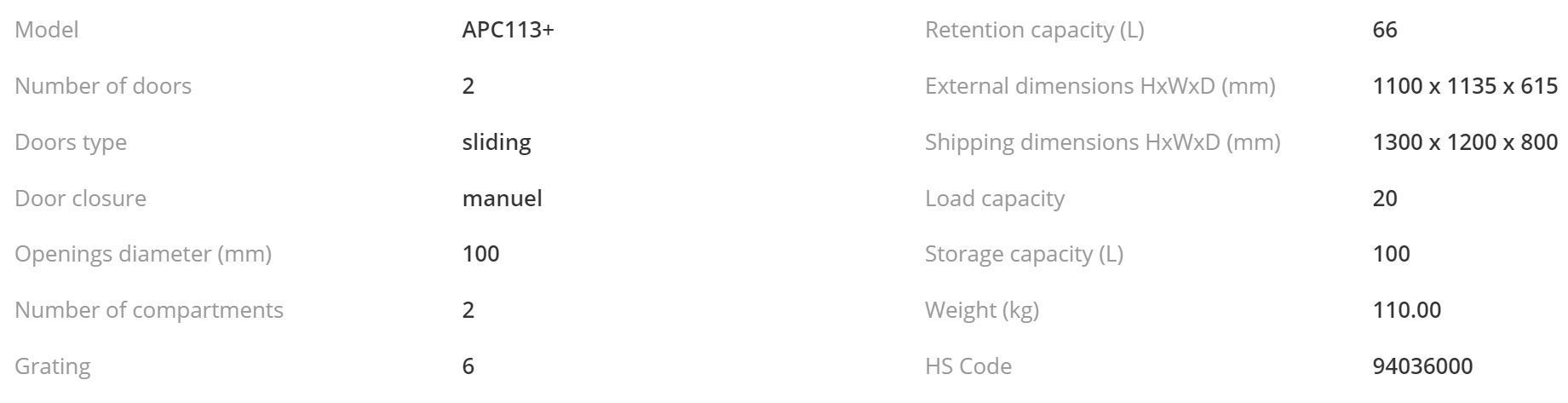1568x403 pixels.
Task: Click the Retention capacity (L) label
Action: pos(1035,30)
